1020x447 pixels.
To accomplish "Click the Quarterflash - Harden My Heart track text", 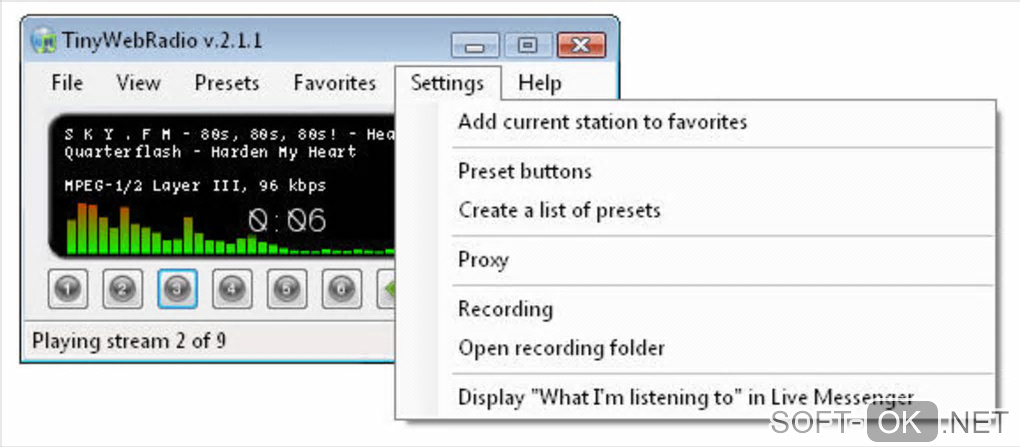I will 210,153.
